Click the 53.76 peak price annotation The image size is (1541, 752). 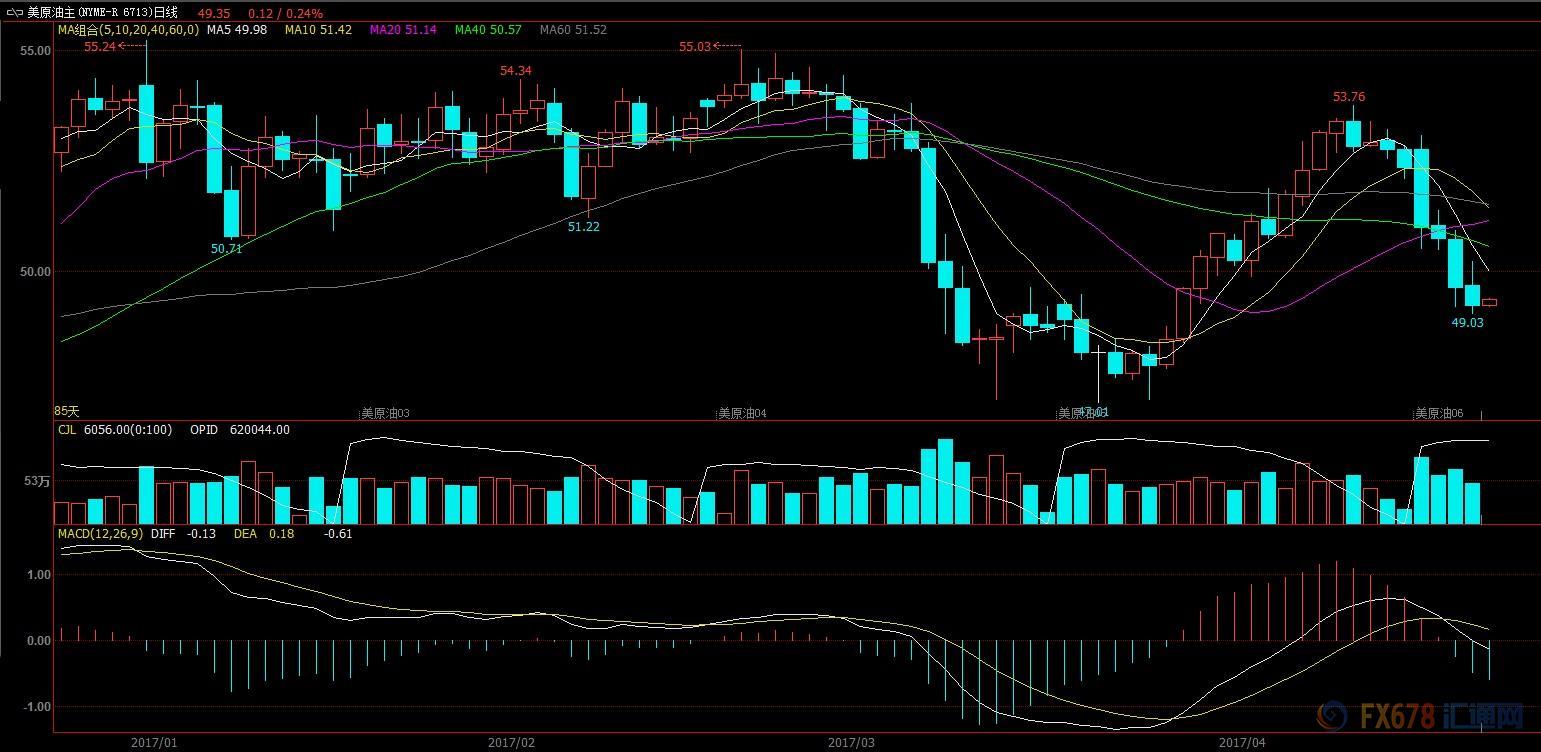click(1348, 97)
